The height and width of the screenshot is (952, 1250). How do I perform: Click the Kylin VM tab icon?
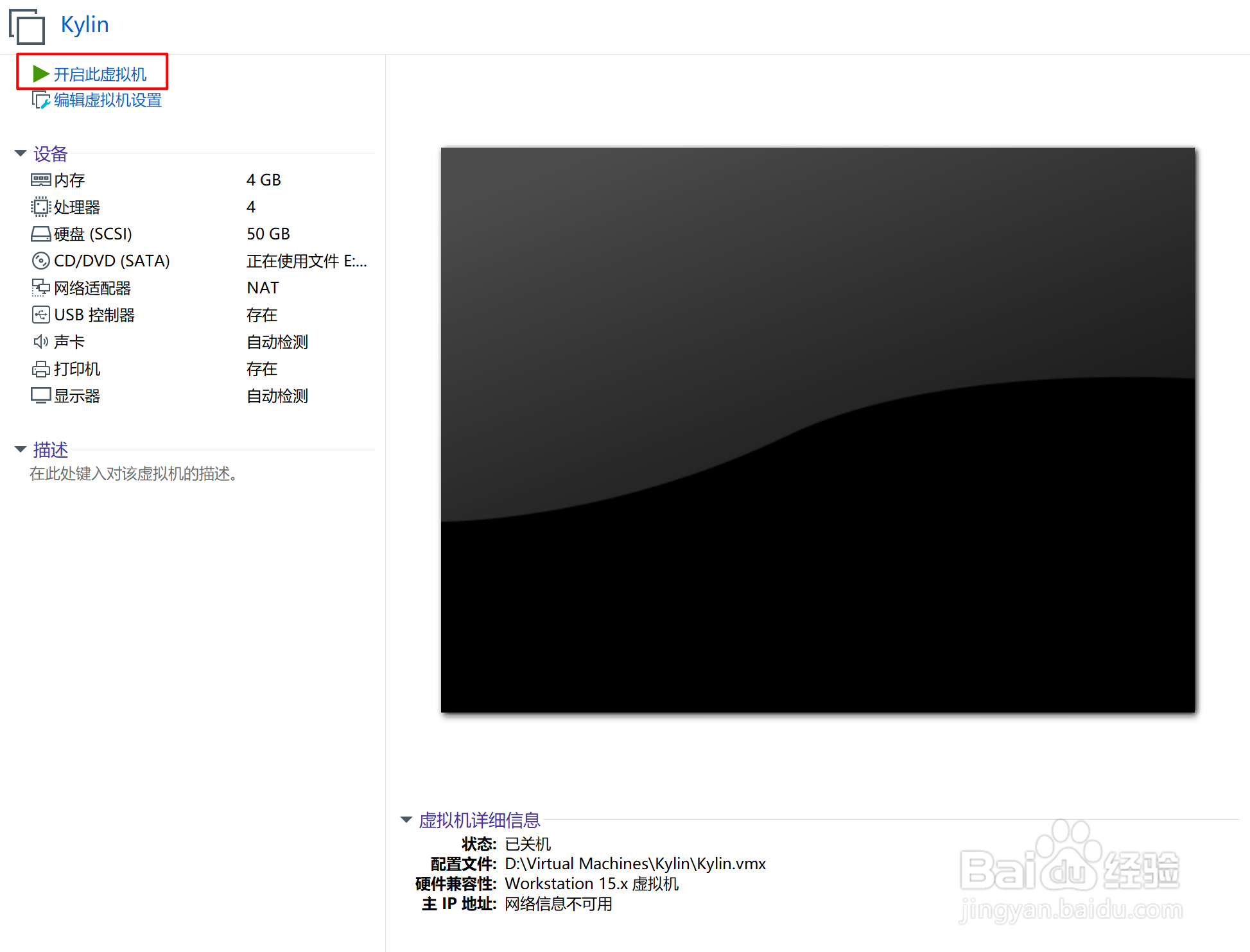[x=27, y=26]
